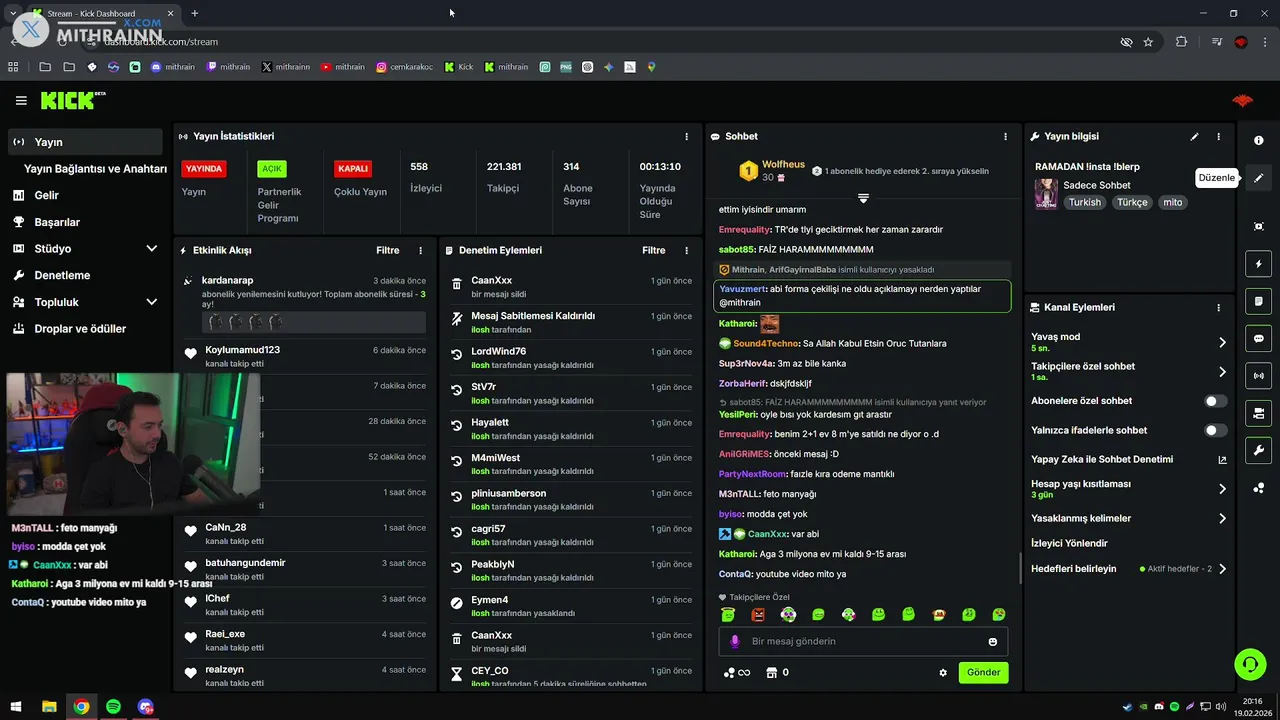Open Filtre in Etkinlik Akışı
This screenshot has height=720, width=1280.
click(x=387, y=251)
